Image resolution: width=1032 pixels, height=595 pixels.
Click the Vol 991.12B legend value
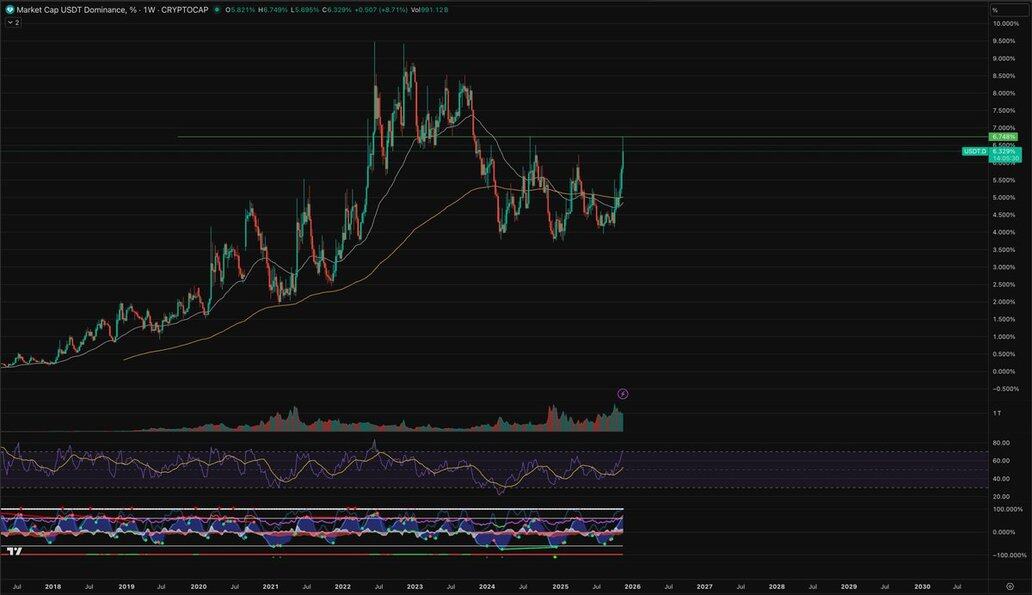[436, 9]
